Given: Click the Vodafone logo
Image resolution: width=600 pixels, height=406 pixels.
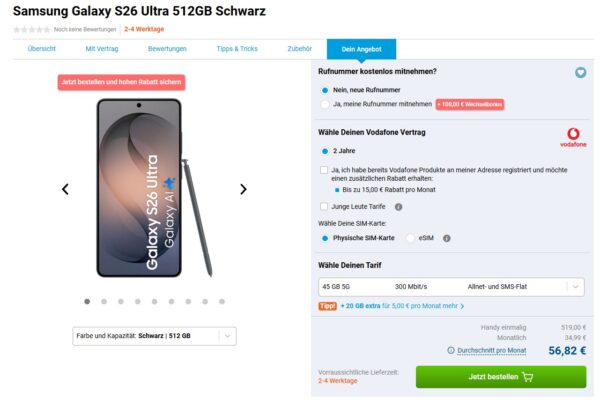Looking at the screenshot, I should coord(573,137).
